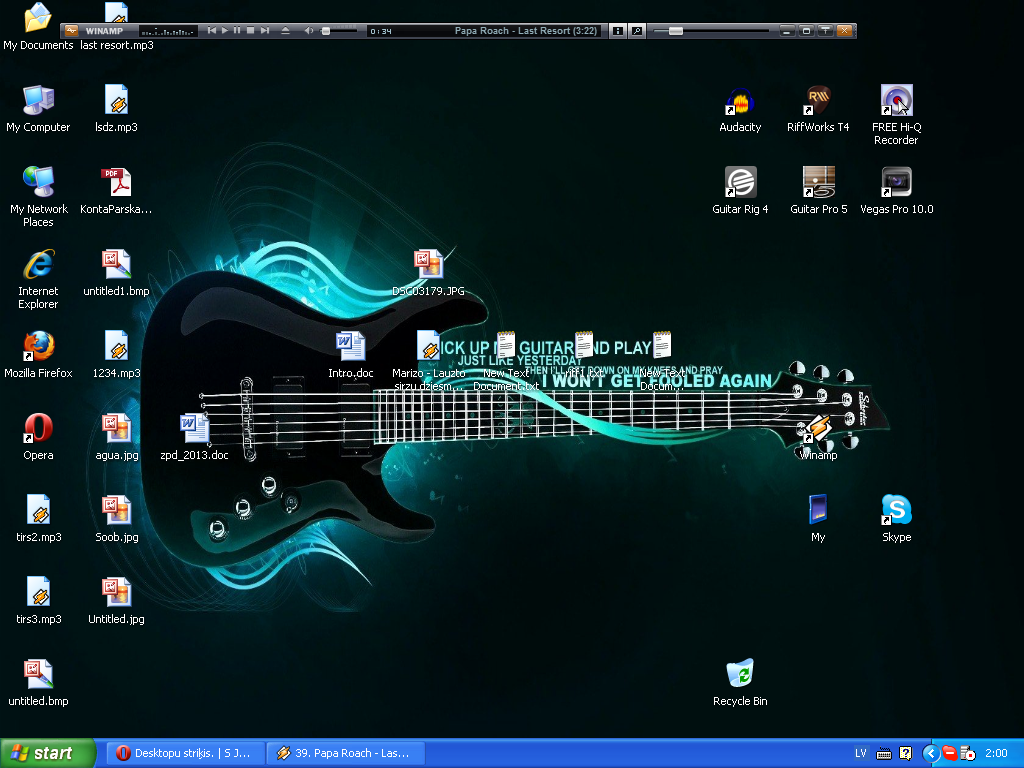Click the on-screen keyboard language bar icon

tap(884, 754)
